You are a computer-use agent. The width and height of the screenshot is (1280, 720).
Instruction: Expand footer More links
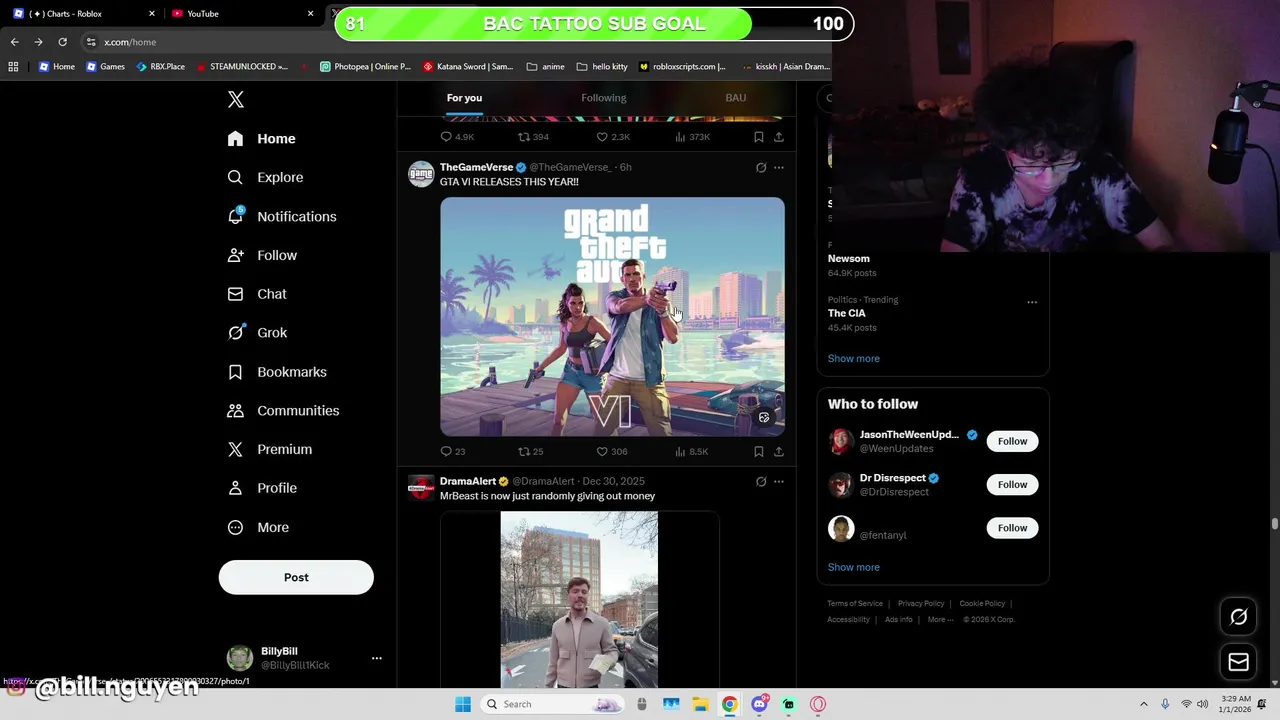coord(939,620)
